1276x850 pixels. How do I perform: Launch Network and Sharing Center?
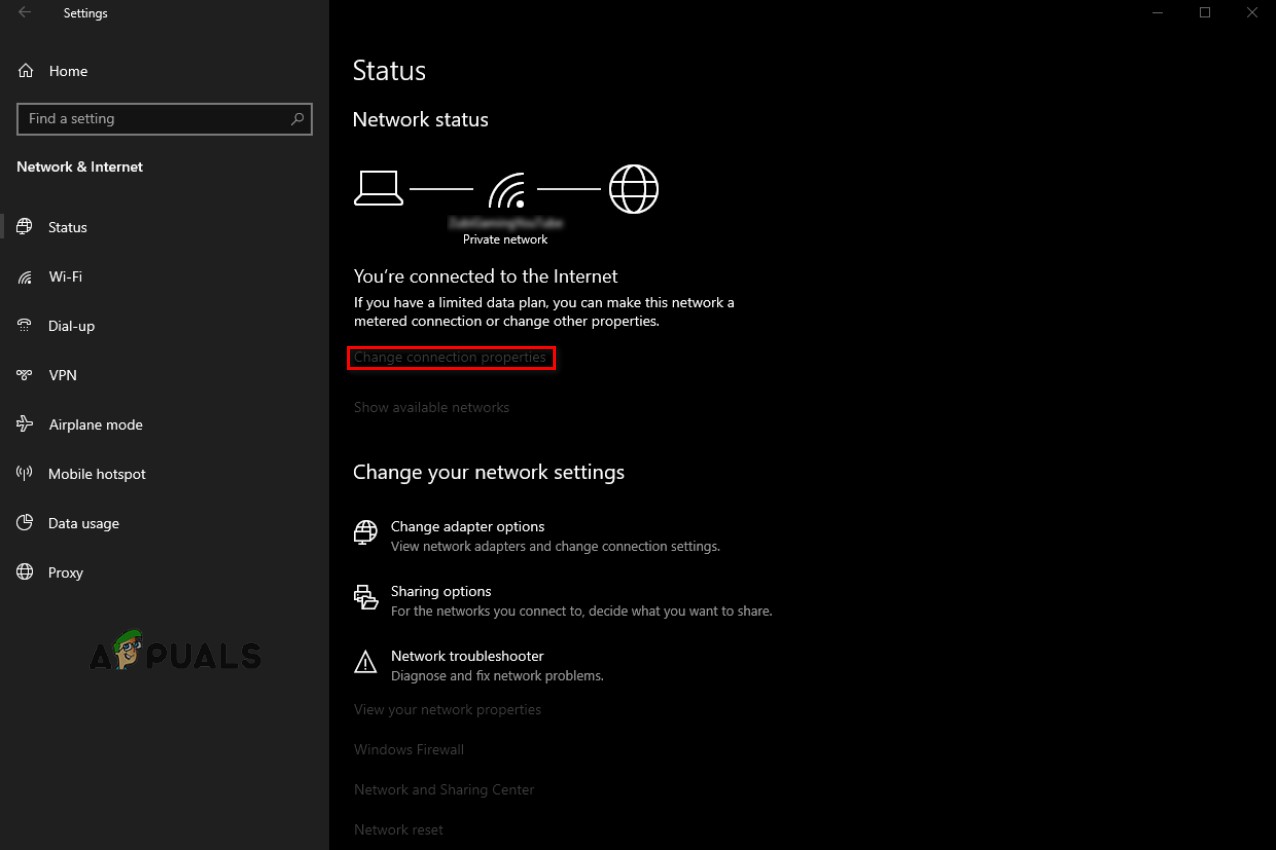pos(444,789)
